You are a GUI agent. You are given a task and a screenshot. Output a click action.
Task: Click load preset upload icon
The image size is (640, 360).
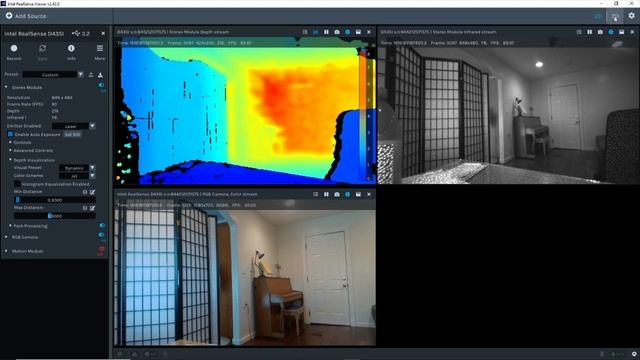(91, 75)
